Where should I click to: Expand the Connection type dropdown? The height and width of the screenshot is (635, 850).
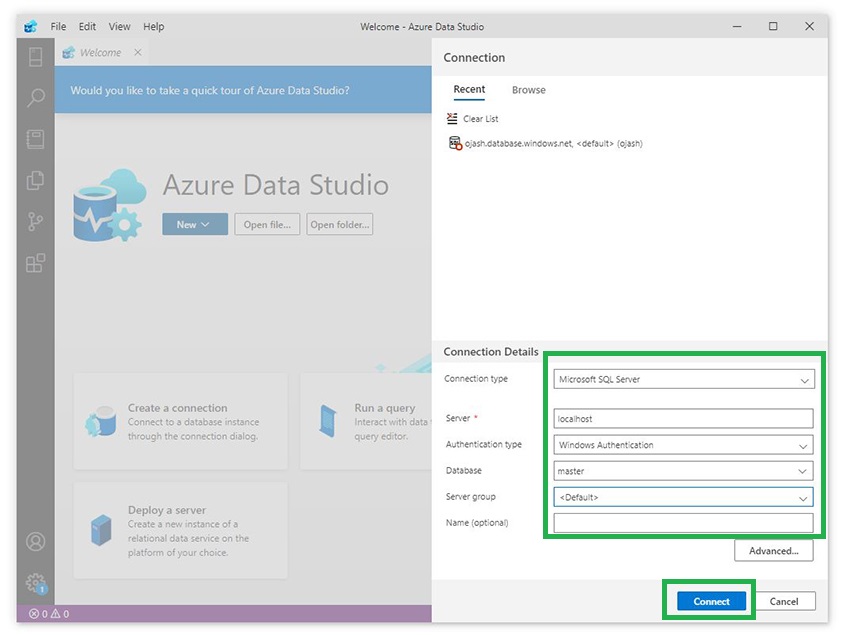point(683,379)
